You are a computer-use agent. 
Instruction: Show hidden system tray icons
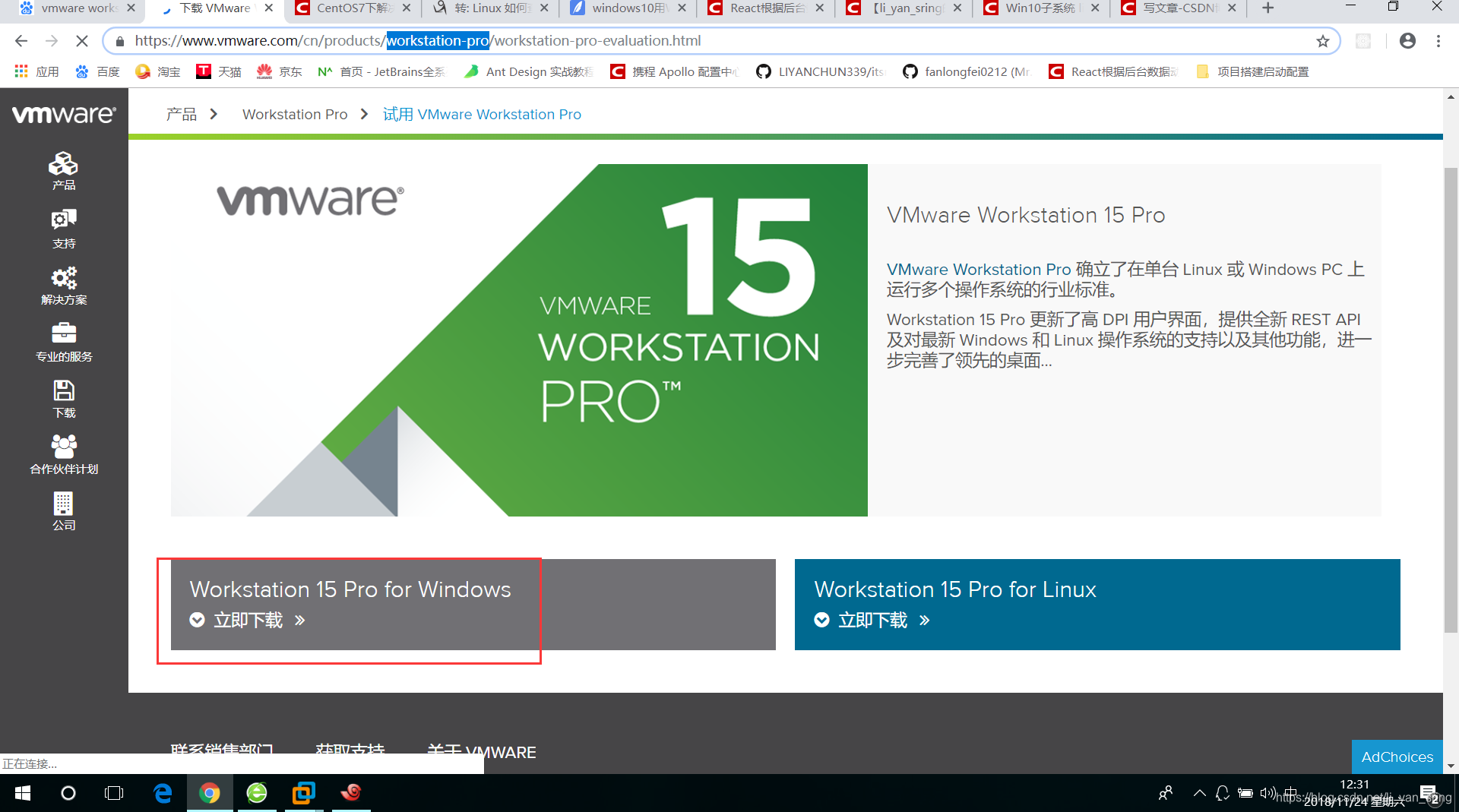(1199, 793)
